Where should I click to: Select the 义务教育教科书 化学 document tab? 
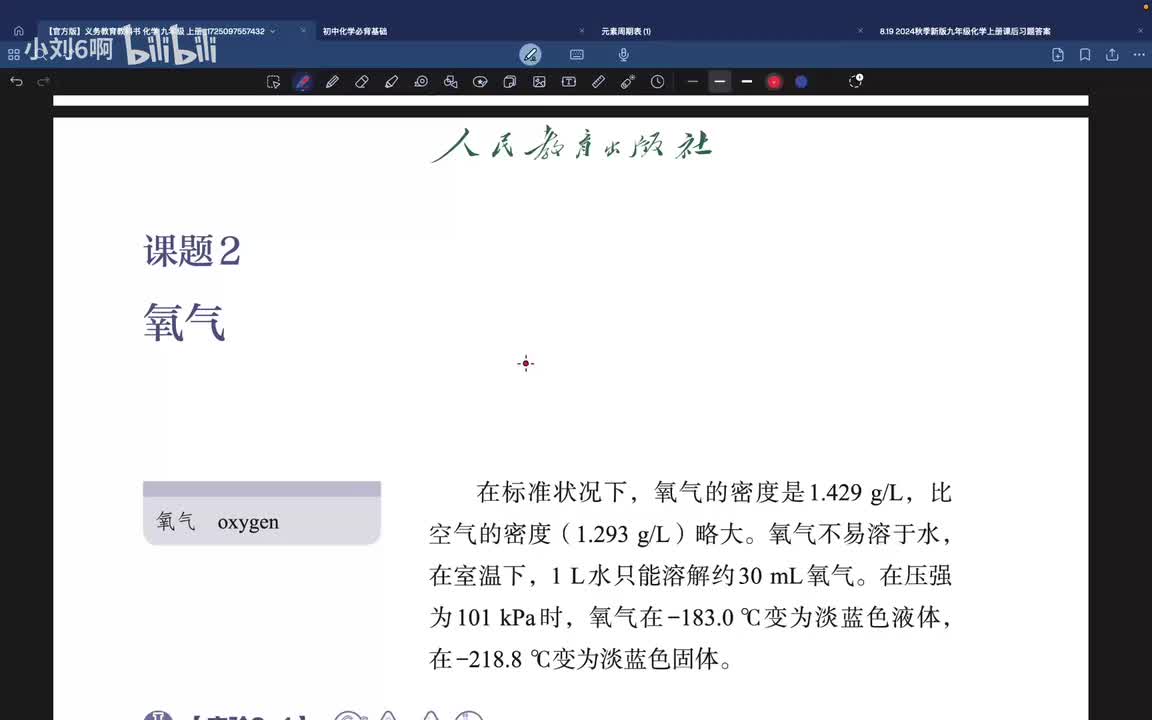click(x=156, y=31)
